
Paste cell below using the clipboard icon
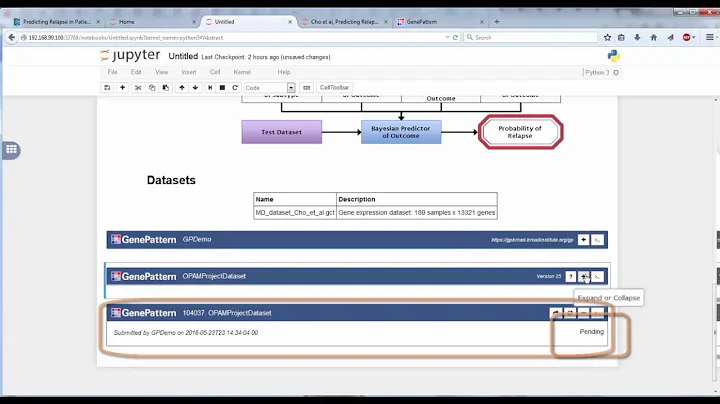point(166,88)
